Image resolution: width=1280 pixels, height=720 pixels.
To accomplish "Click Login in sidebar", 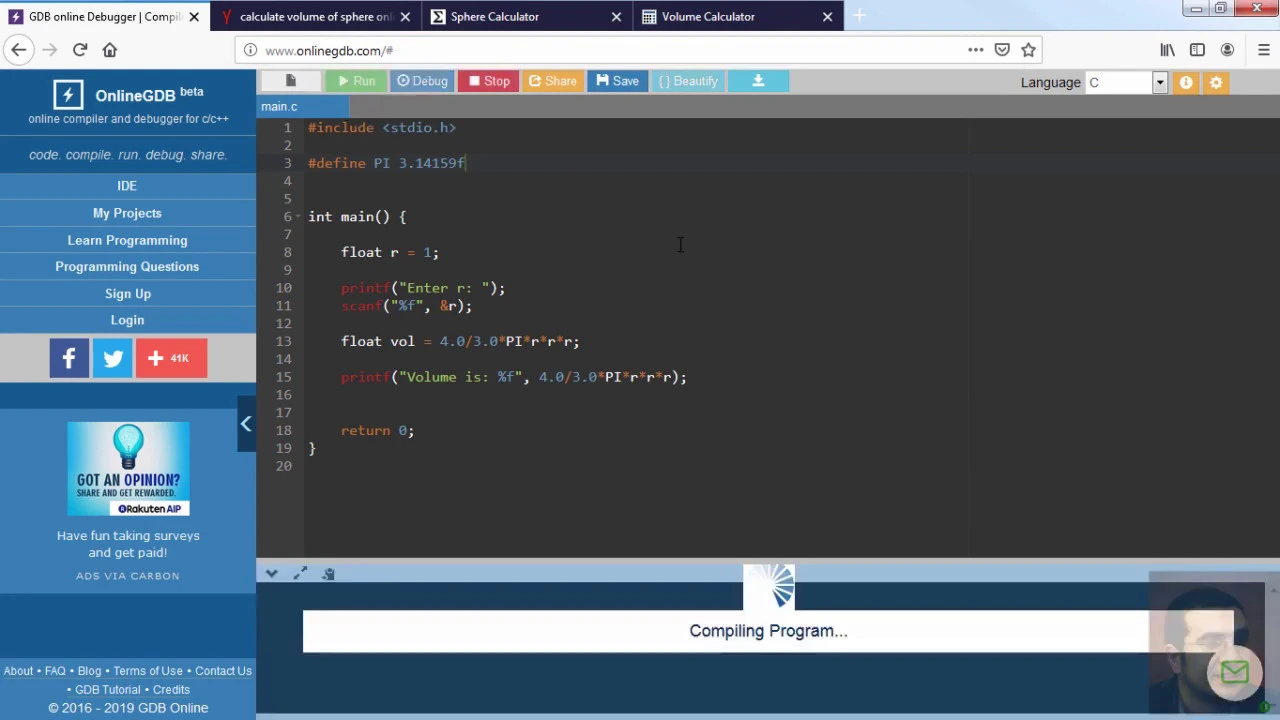I will (127, 320).
